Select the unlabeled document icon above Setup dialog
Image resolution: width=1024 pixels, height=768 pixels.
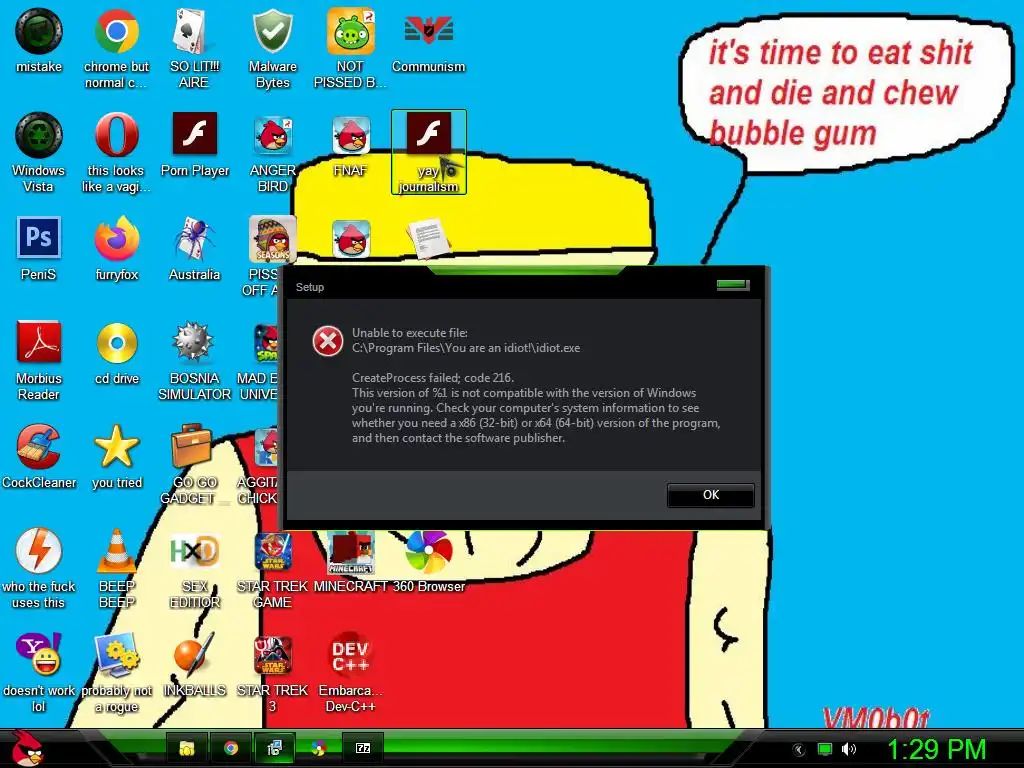click(428, 239)
